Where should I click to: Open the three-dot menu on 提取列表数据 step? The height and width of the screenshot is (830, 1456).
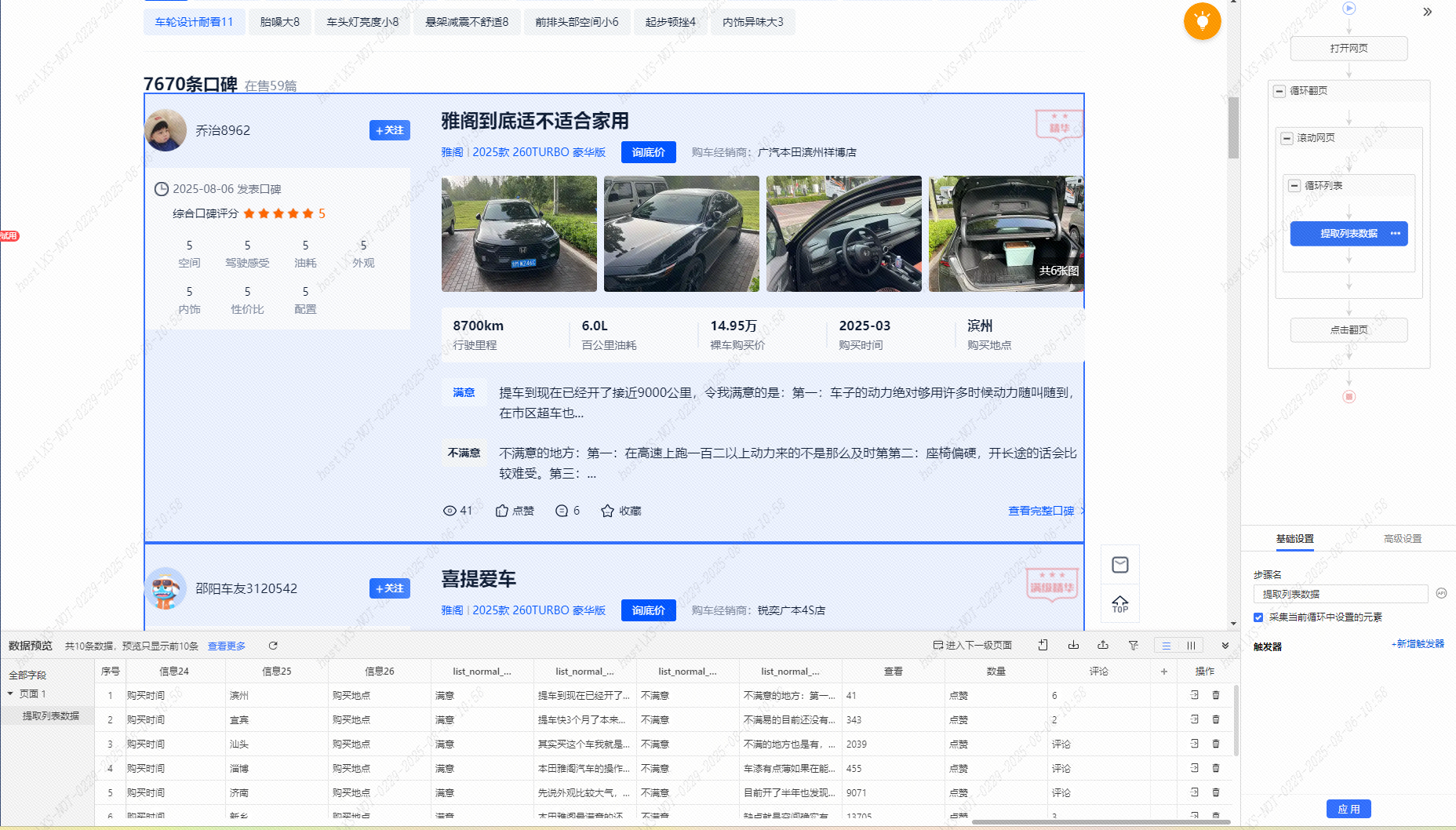tap(1396, 234)
